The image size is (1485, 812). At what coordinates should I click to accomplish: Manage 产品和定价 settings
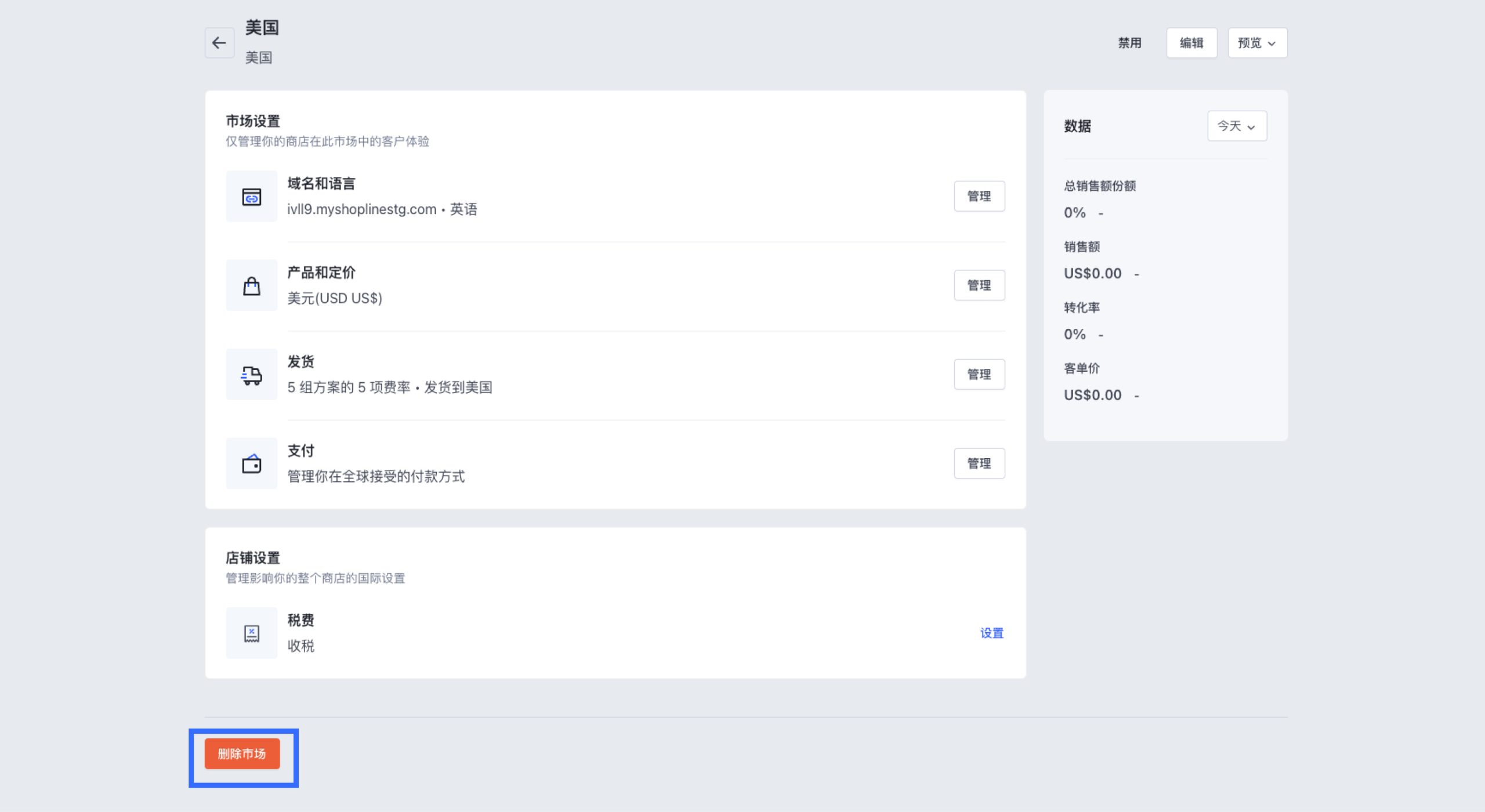[x=979, y=285]
